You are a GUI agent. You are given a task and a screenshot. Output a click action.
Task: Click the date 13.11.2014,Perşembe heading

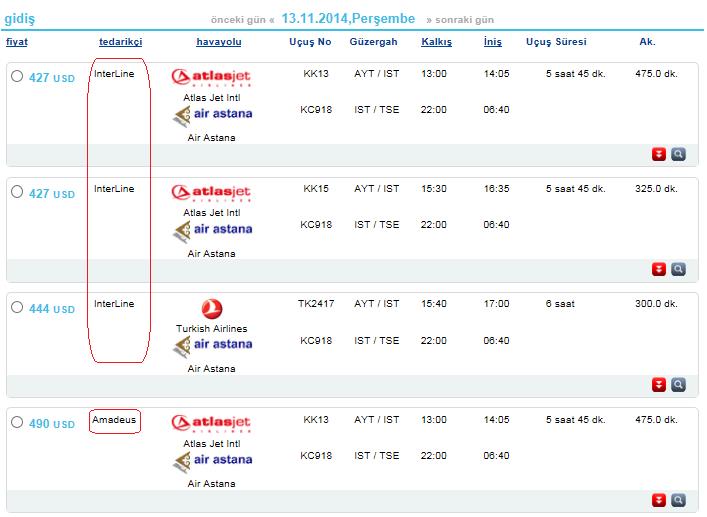point(348,18)
